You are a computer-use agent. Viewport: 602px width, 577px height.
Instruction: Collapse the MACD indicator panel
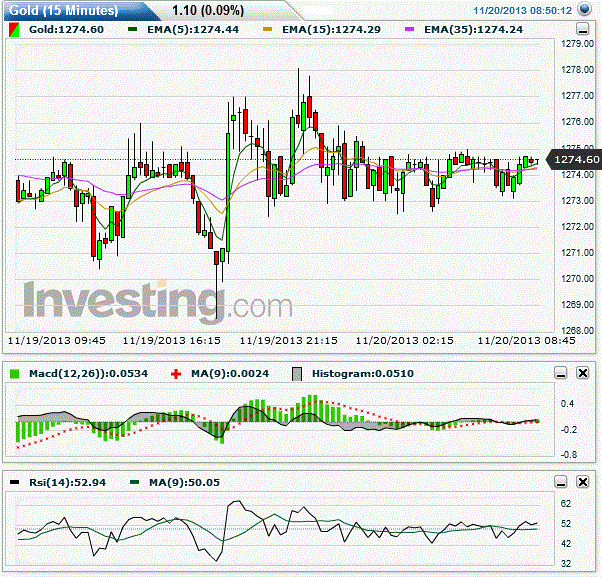point(561,372)
